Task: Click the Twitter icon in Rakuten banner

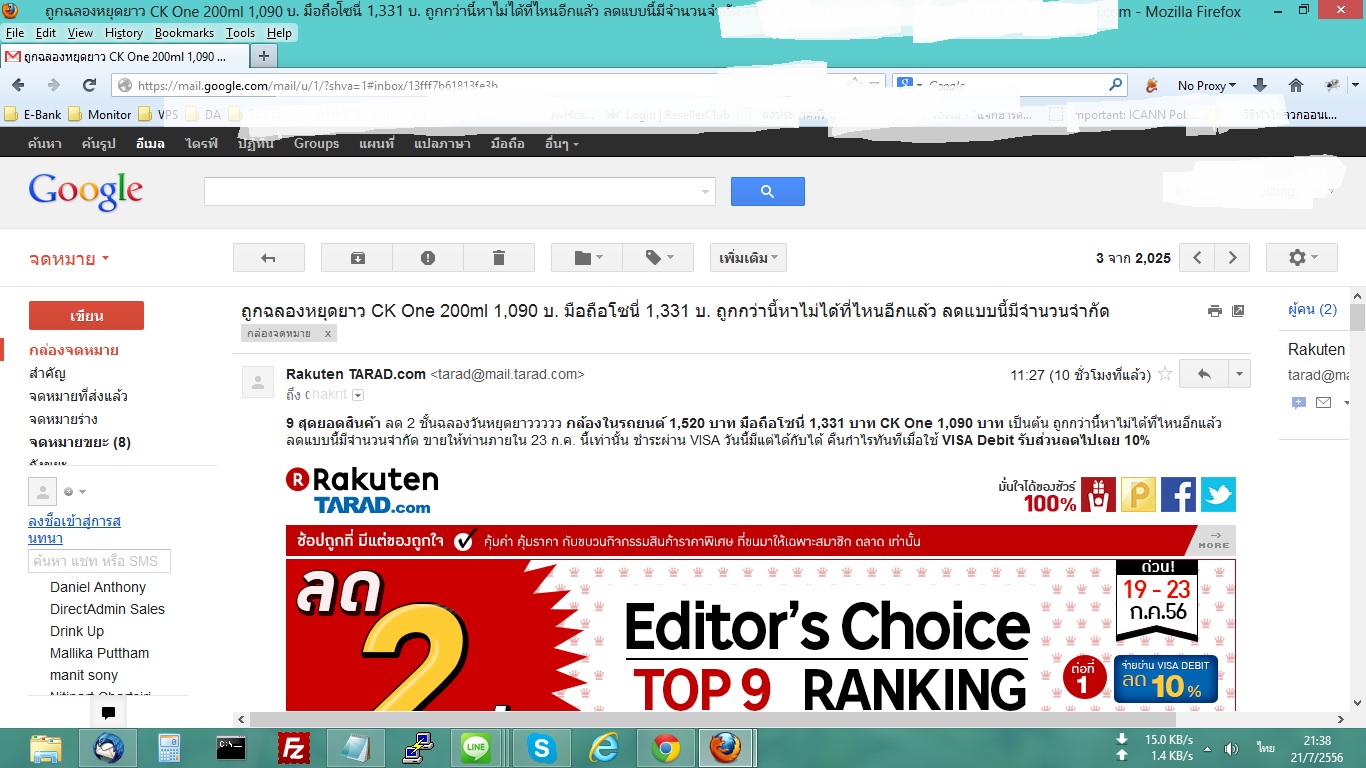Action: [x=1218, y=494]
